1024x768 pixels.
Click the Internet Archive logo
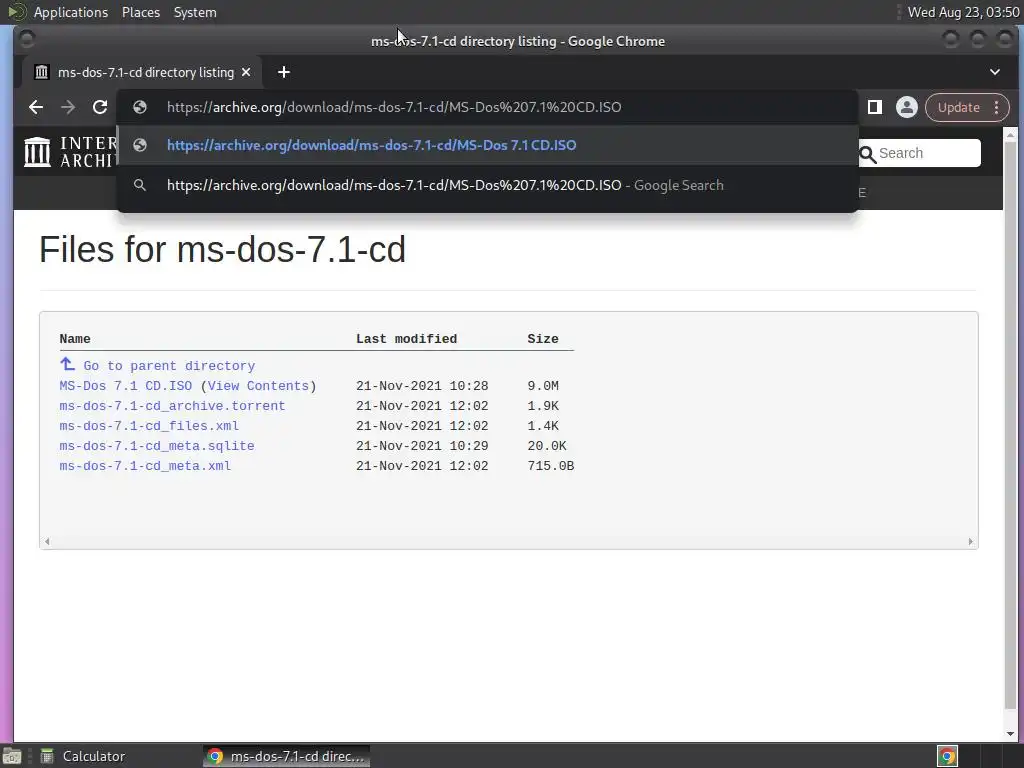(x=71, y=152)
